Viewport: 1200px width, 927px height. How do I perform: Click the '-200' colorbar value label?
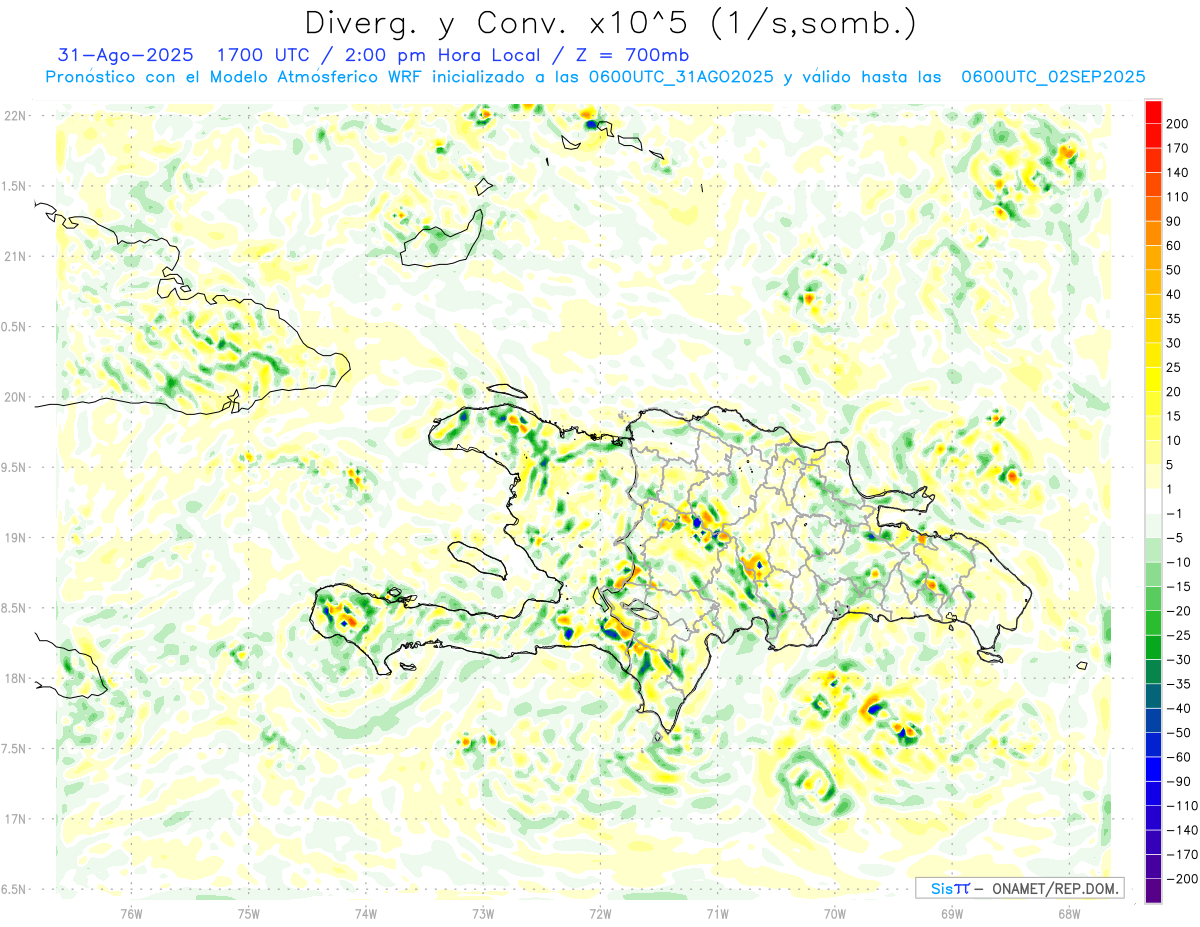[1181, 879]
